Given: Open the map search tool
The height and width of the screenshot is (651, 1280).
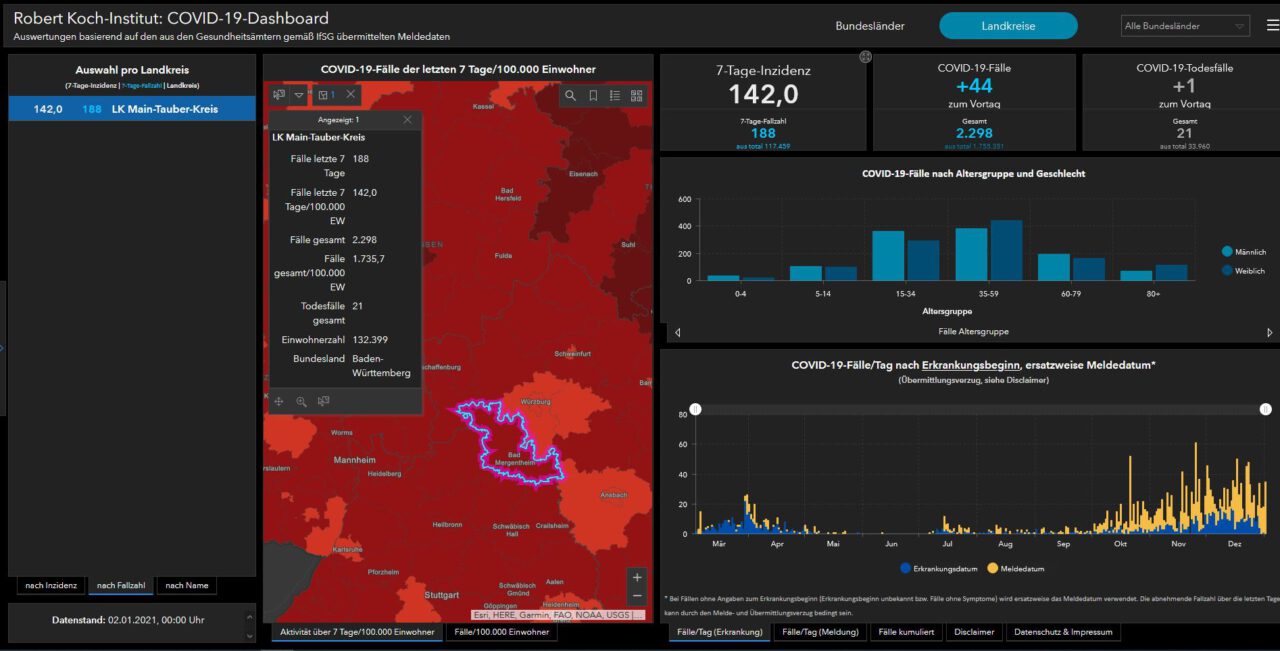Looking at the screenshot, I should pyautogui.click(x=570, y=96).
